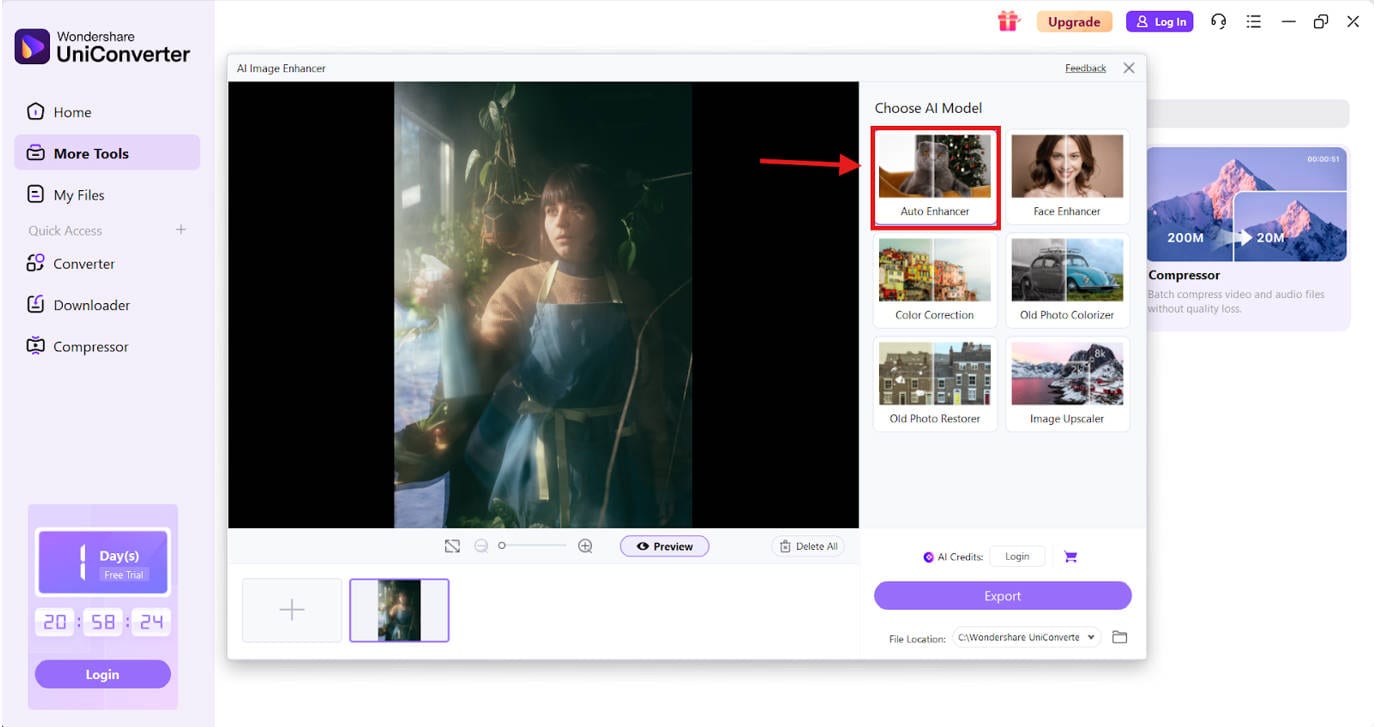The image size is (1383, 727).
Task: Click the Downloader sidebar icon
Action: coord(36,304)
